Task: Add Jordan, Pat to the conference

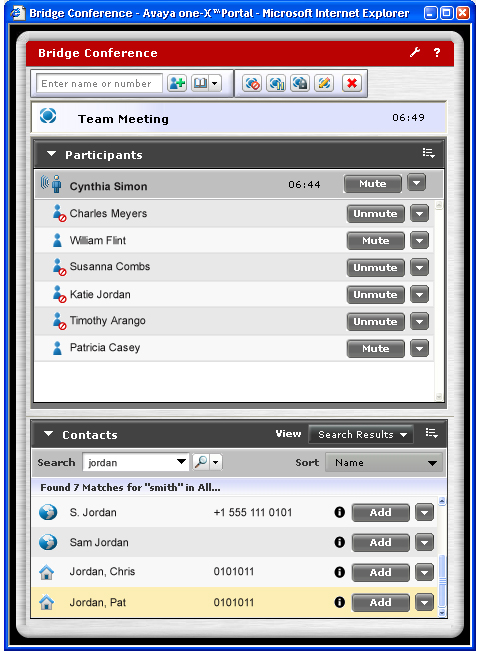Action: [x=380, y=602]
